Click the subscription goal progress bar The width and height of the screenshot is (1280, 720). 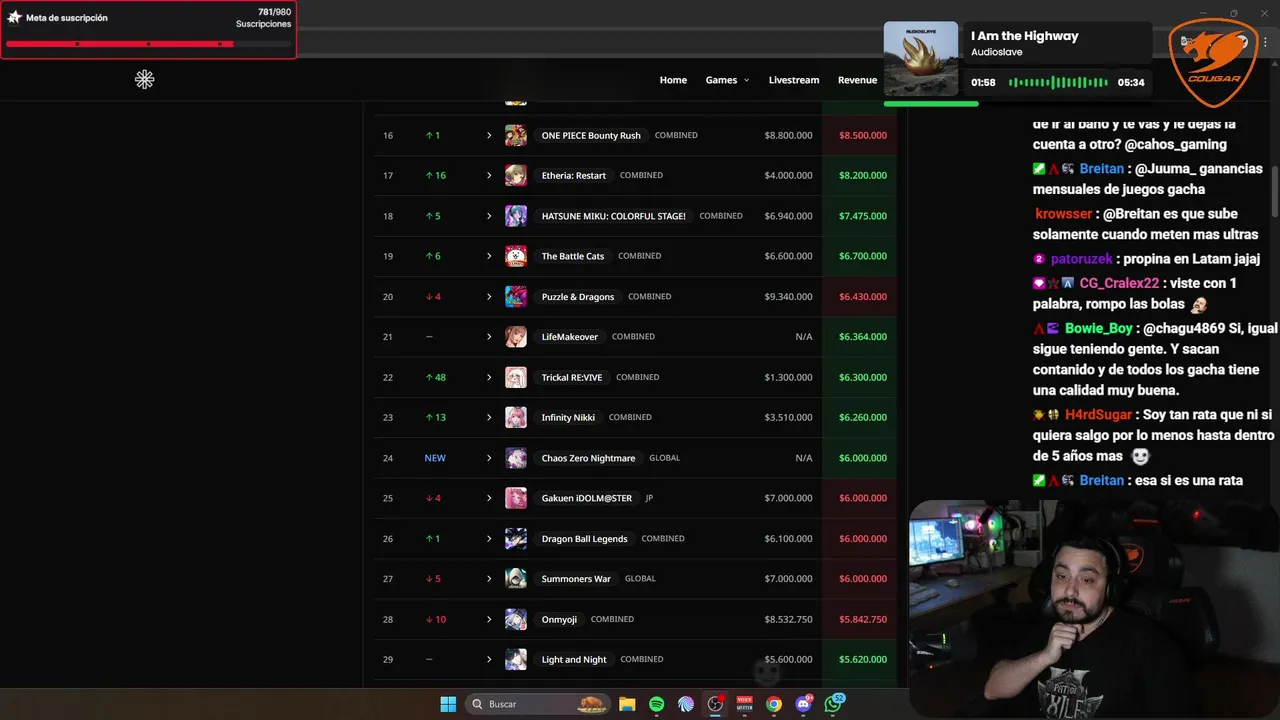point(148,44)
